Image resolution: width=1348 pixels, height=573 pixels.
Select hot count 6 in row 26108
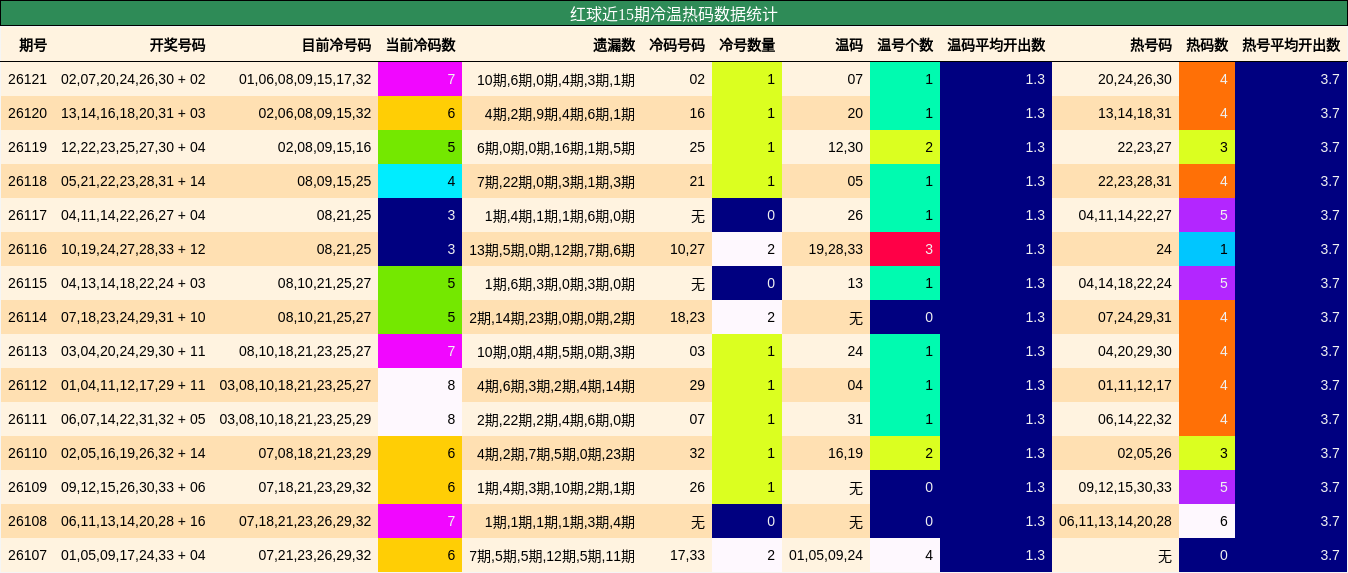(1207, 521)
